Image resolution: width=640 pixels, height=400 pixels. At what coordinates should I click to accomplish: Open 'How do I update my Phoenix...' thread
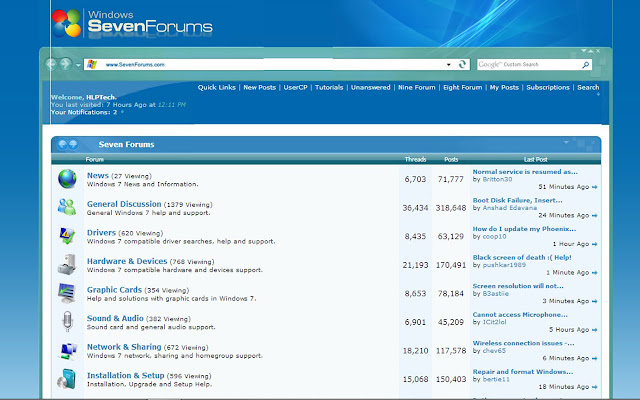[x=524, y=229]
